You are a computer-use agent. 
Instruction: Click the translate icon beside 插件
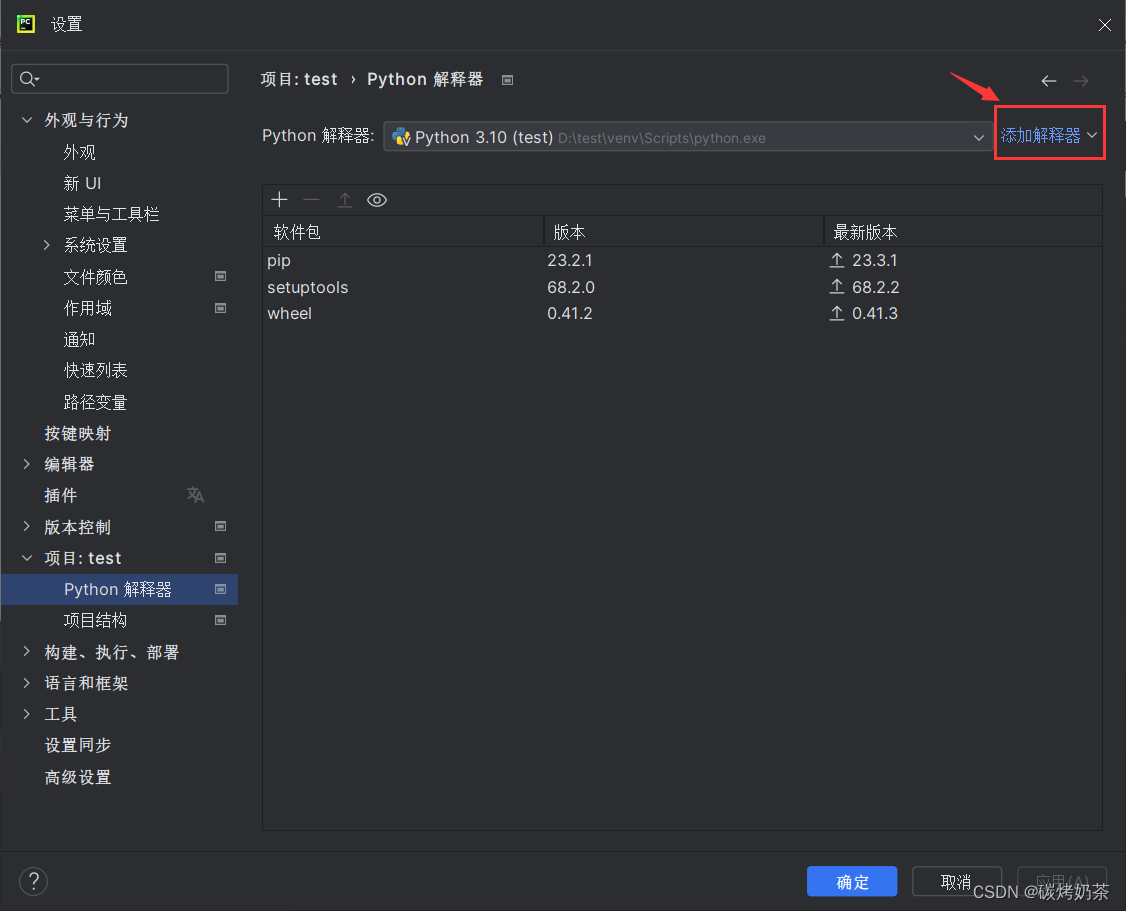(x=195, y=495)
